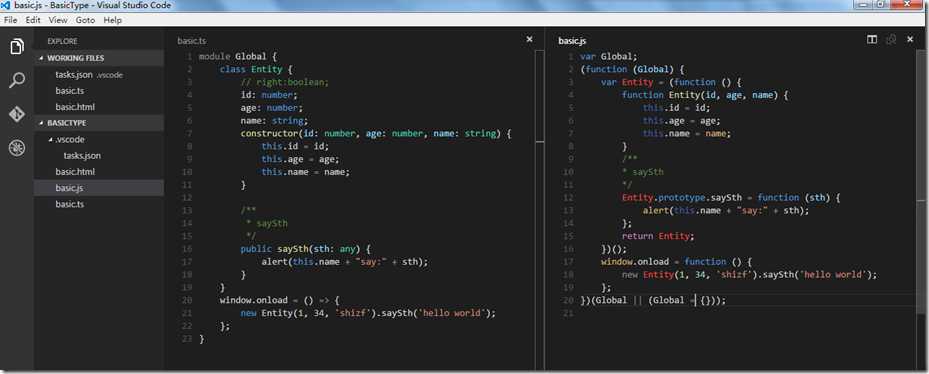
Task: Click 'Entity.prototype.saySth' line in basic.js
Action: pos(731,197)
